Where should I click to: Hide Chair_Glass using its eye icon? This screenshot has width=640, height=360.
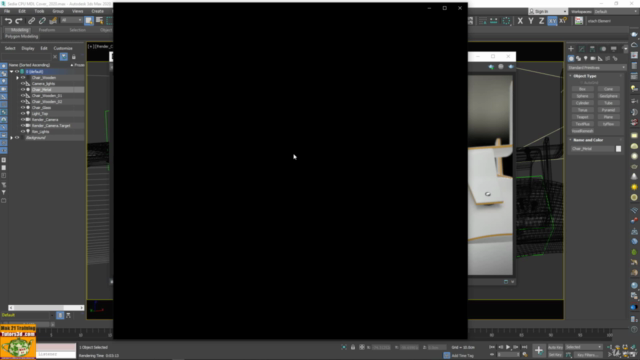point(23,108)
